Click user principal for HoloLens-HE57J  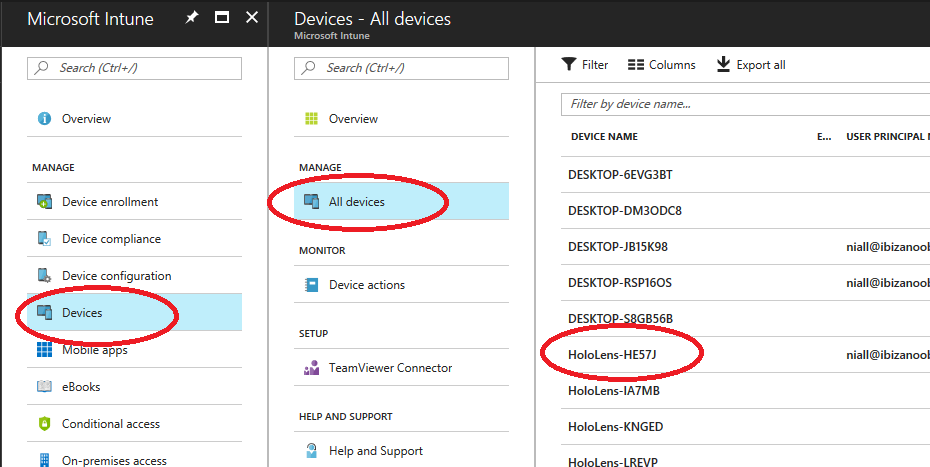tap(888, 355)
